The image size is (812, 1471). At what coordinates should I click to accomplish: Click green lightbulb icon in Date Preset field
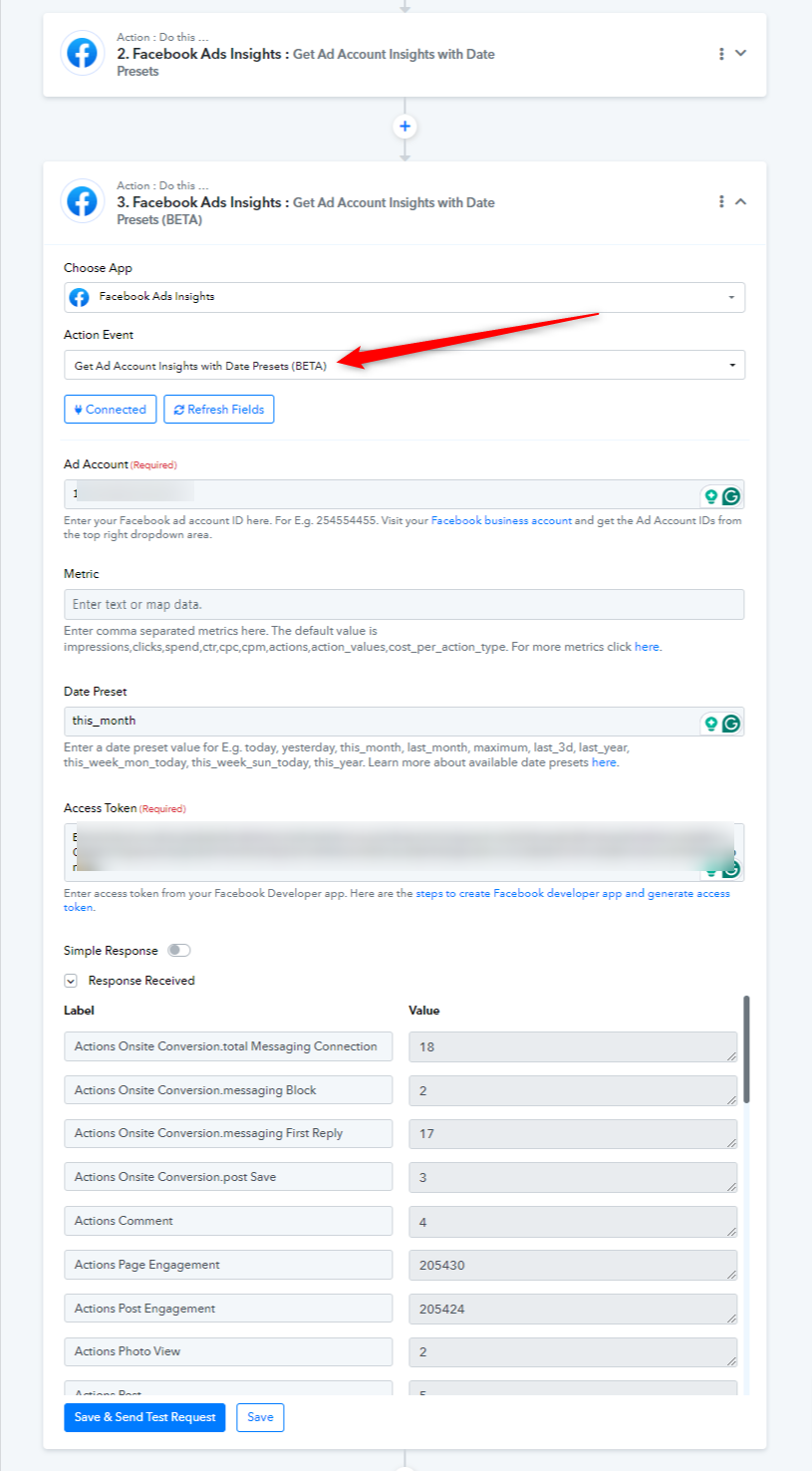click(711, 723)
